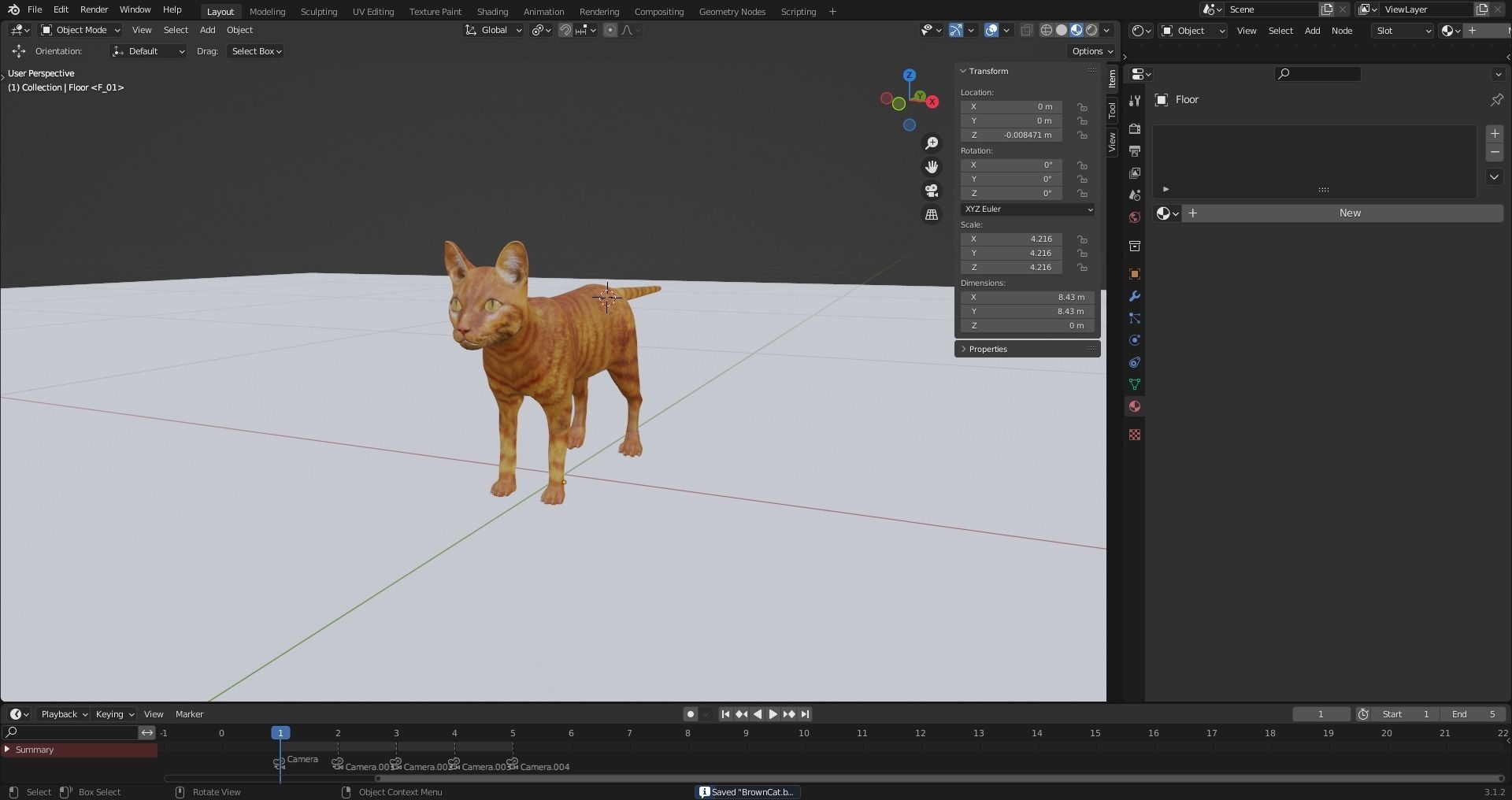Switch to the Shading workspace tab
Screen dimensions: 1512x800
pyautogui.click(x=492, y=12)
